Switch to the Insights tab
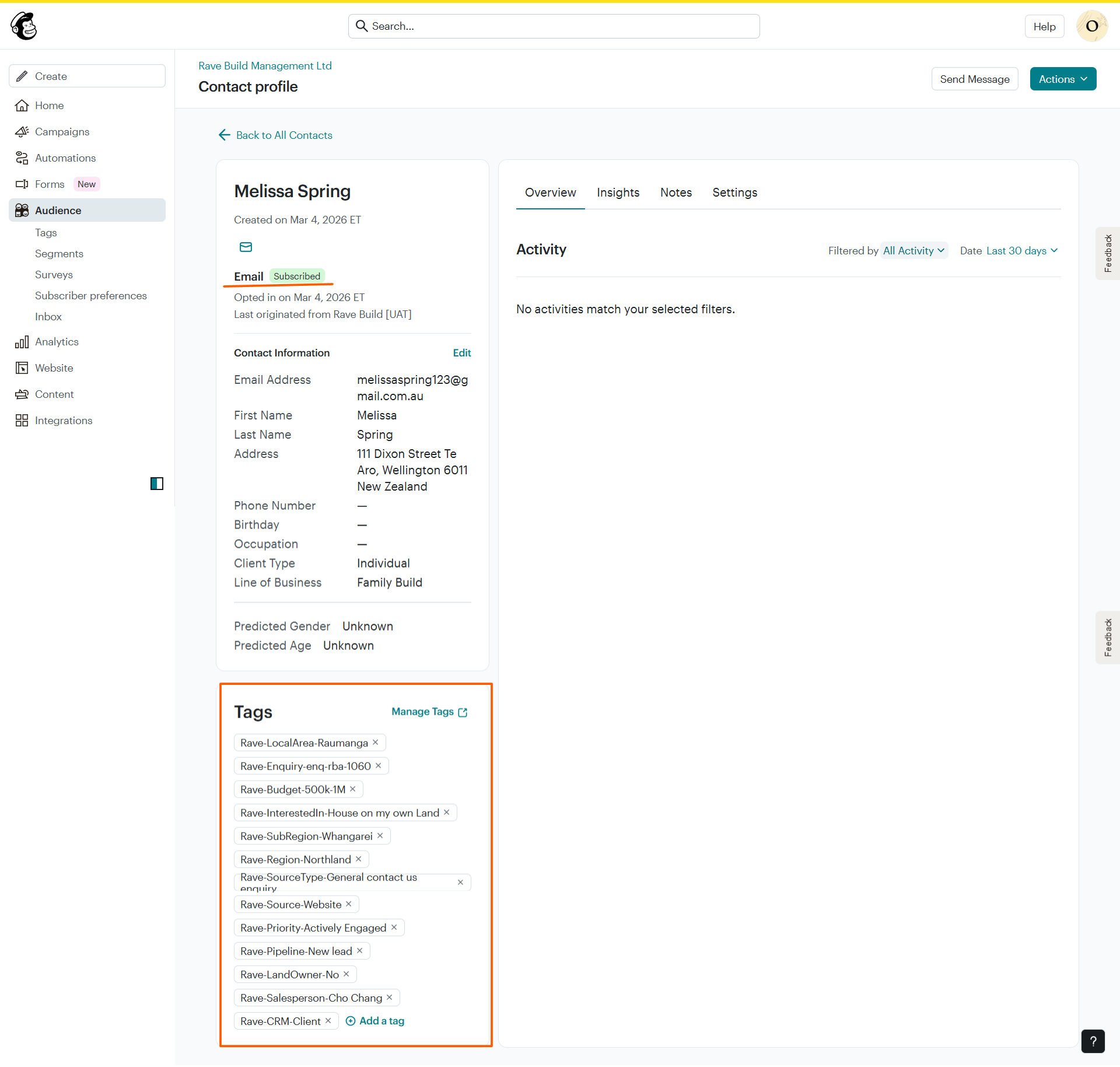The image size is (1120, 1067). (618, 193)
